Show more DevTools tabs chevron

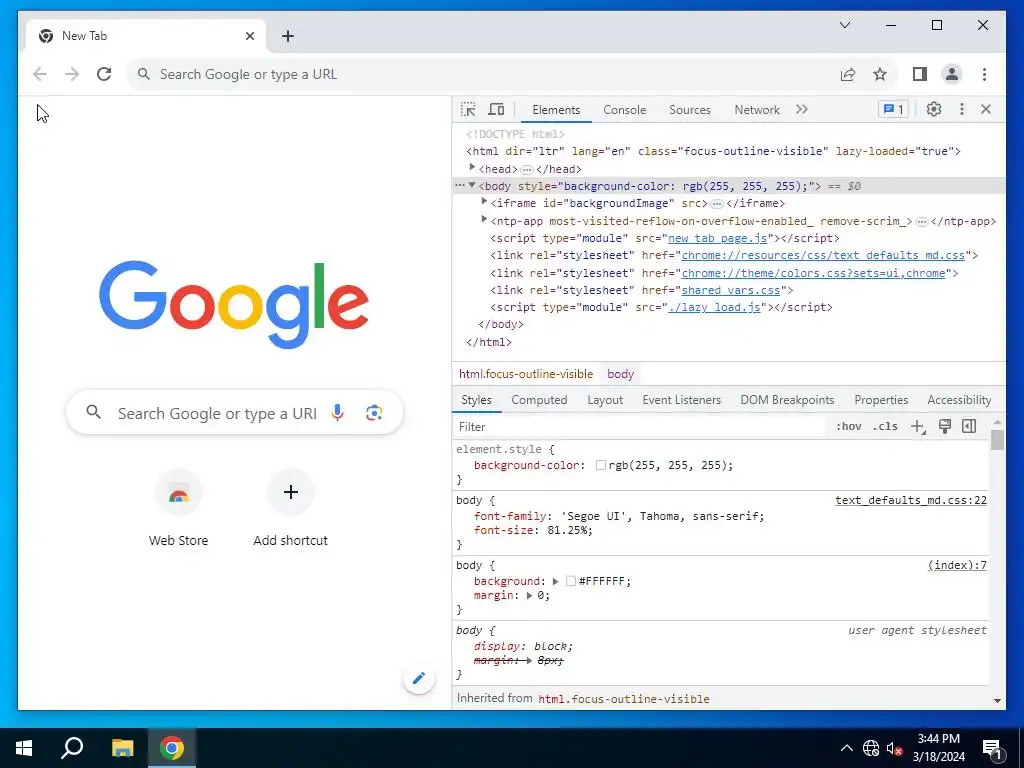[x=802, y=109]
